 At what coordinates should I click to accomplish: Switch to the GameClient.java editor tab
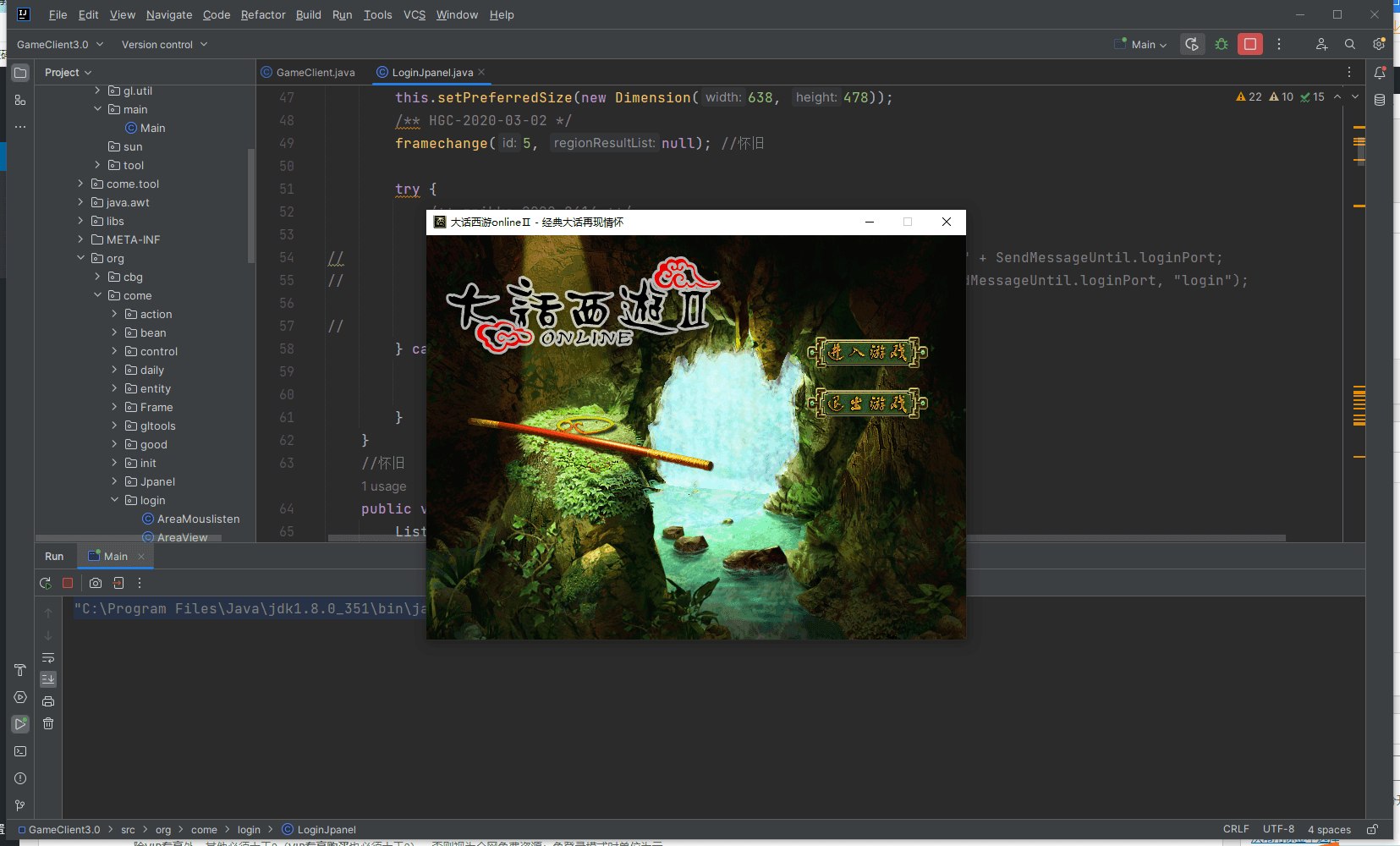point(309,73)
